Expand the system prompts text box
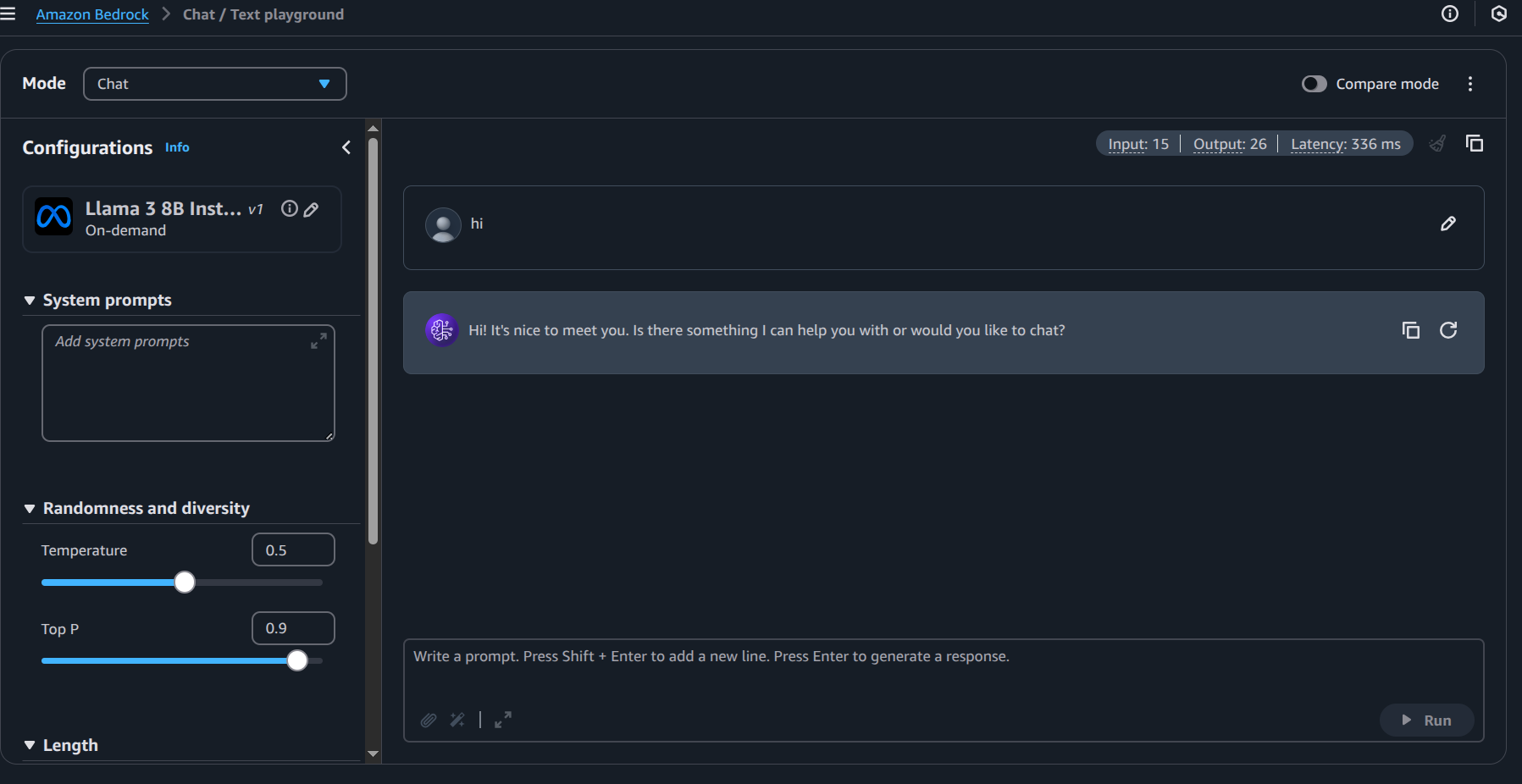 point(318,341)
